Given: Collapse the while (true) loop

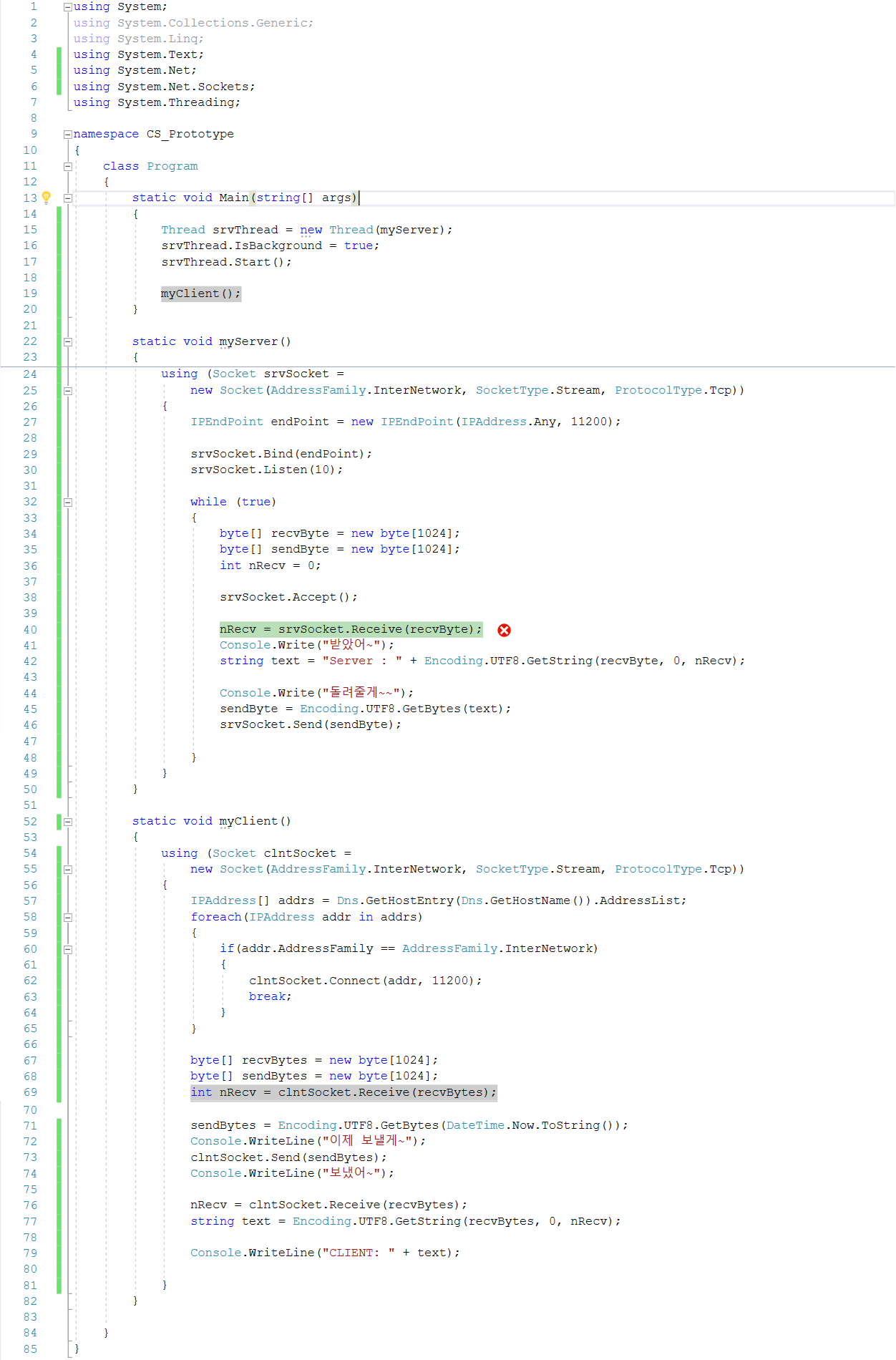Looking at the screenshot, I should click(x=68, y=502).
